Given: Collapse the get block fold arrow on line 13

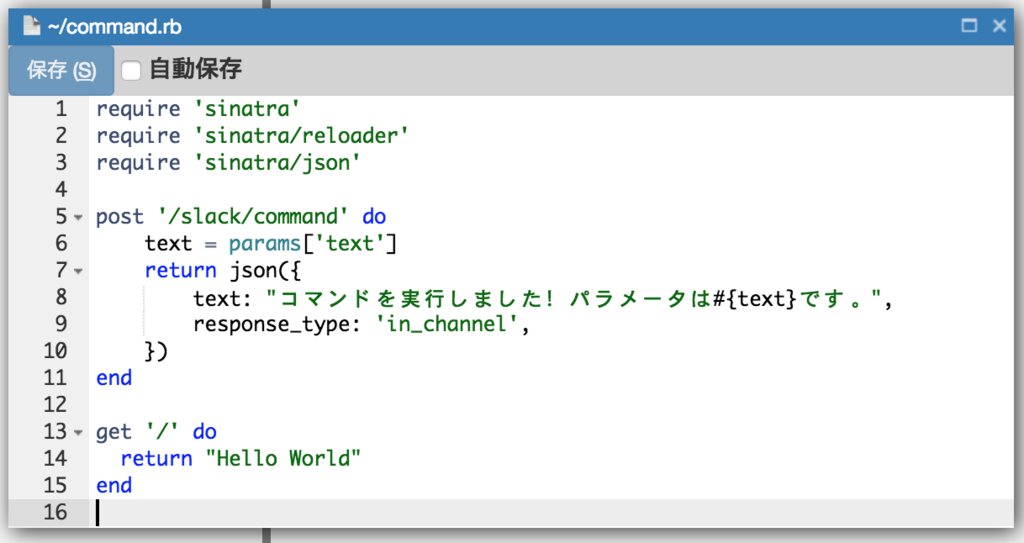Looking at the screenshot, I should coord(78,432).
